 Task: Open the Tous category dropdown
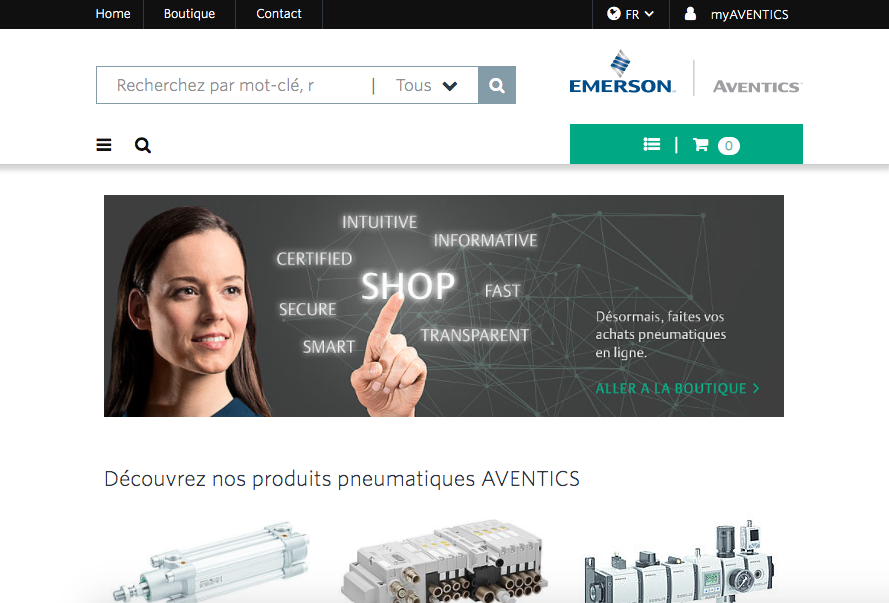point(426,86)
